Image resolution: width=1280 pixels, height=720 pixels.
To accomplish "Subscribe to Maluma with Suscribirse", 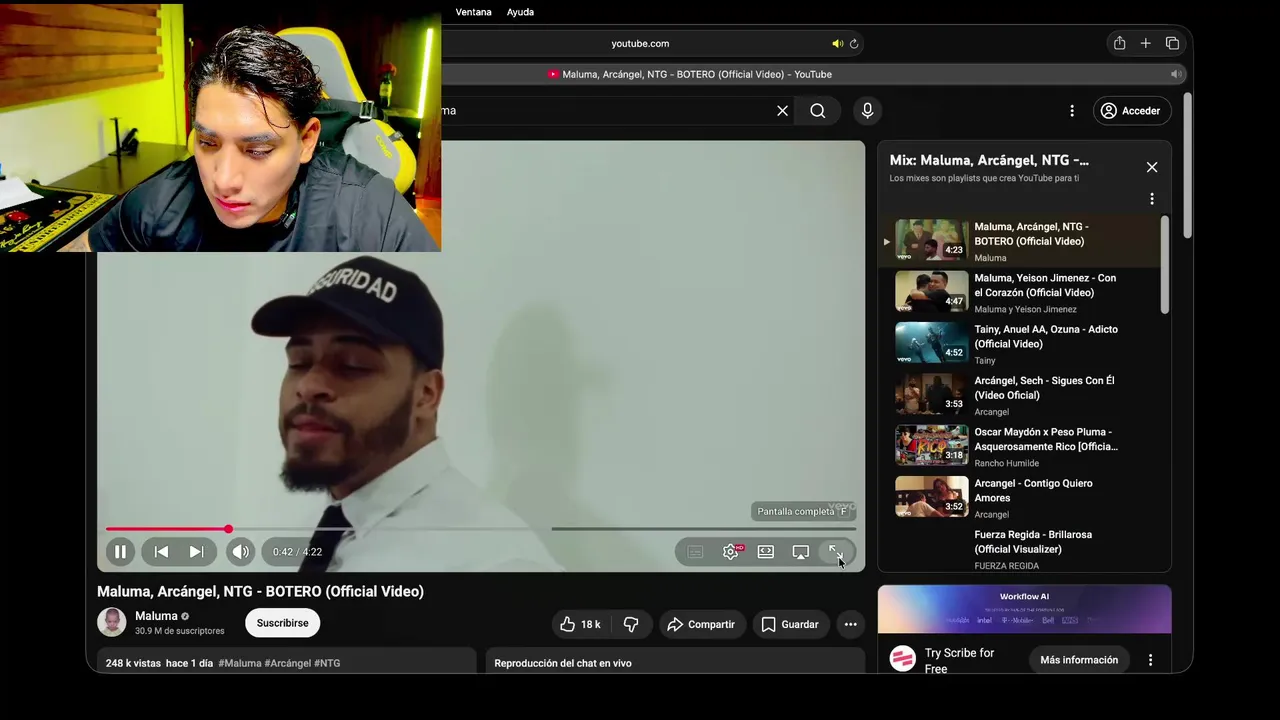I will (x=283, y=623).
